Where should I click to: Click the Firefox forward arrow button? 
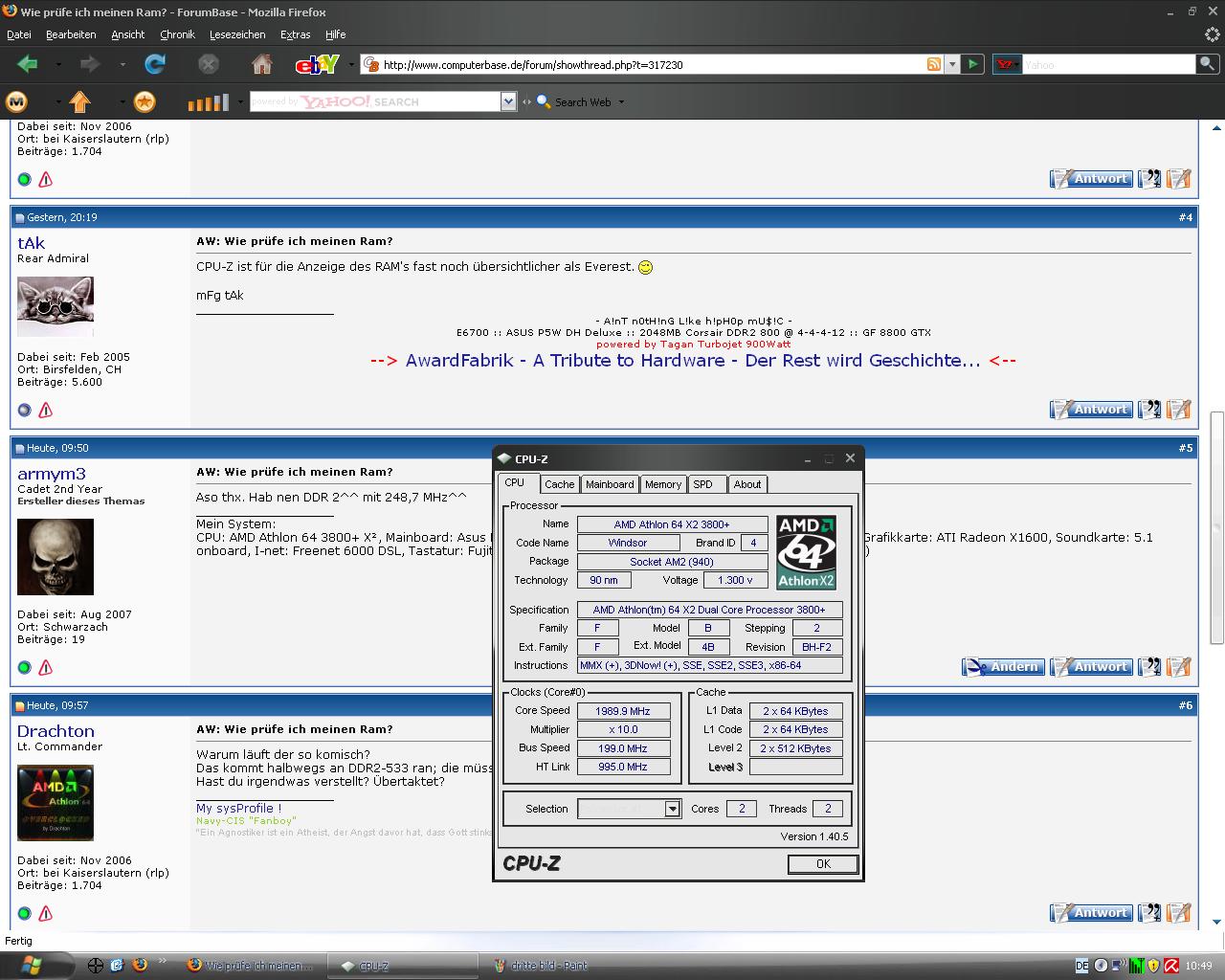click(x=90, y=64)
